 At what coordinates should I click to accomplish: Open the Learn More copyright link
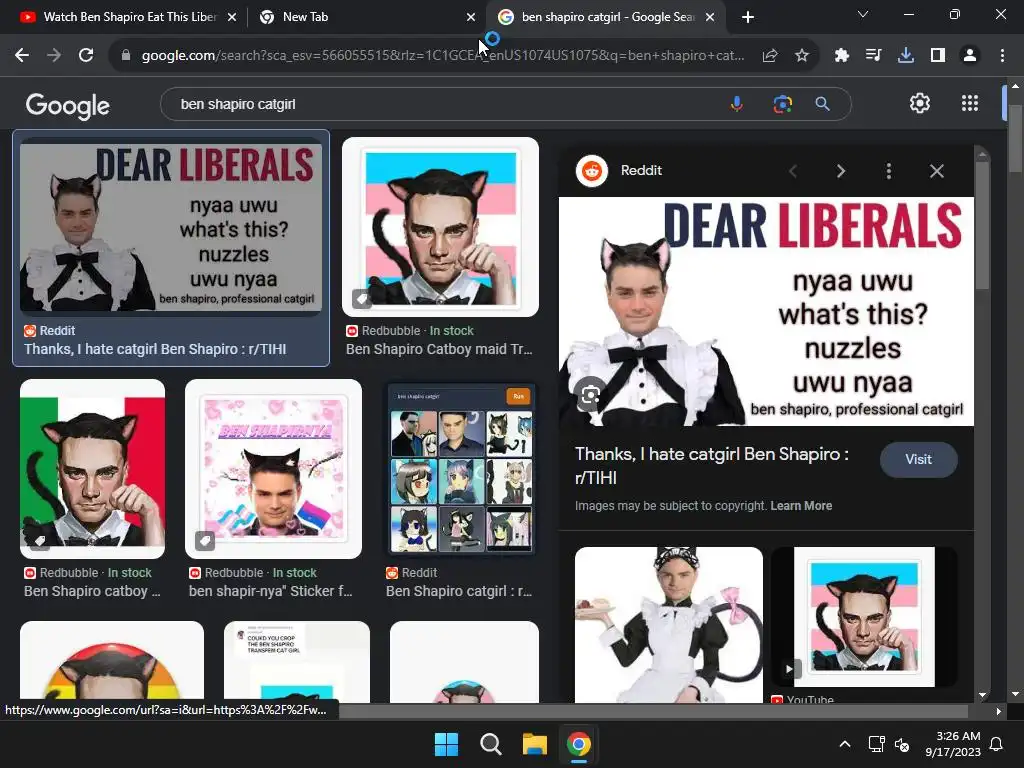(801, 505)
